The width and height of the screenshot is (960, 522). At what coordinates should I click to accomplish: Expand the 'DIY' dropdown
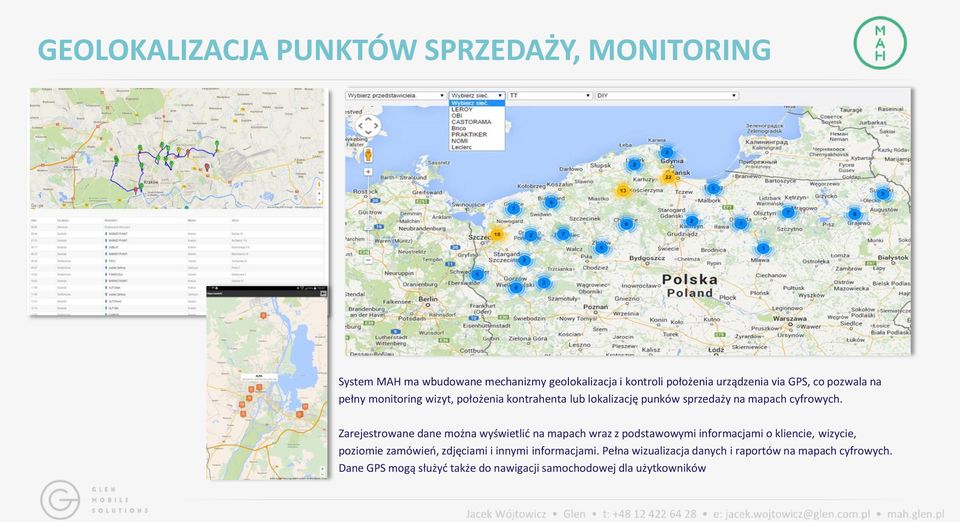(x=666, y=95)
